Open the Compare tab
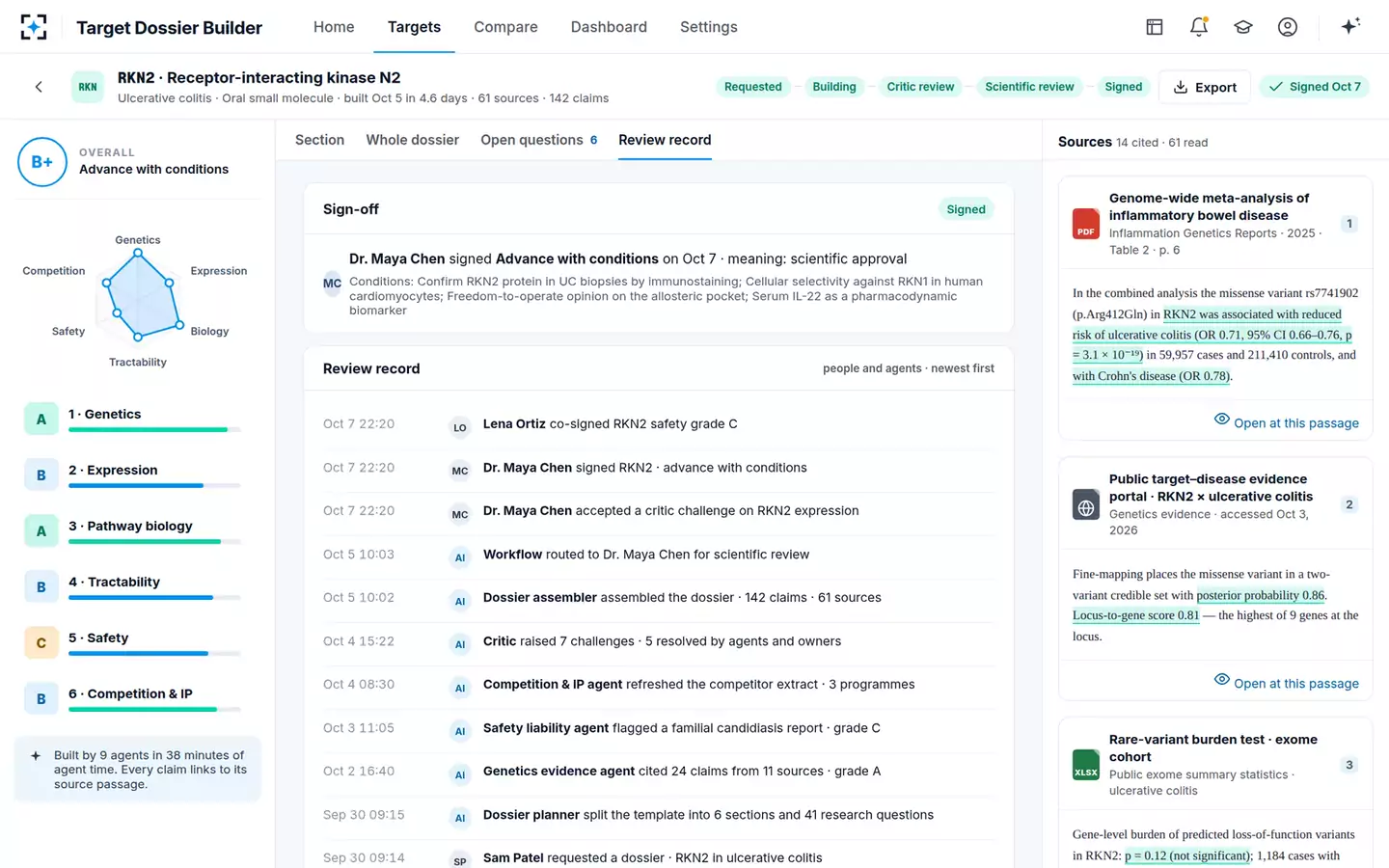Screen dimensions: 1389x868 [x=505, y=27]
